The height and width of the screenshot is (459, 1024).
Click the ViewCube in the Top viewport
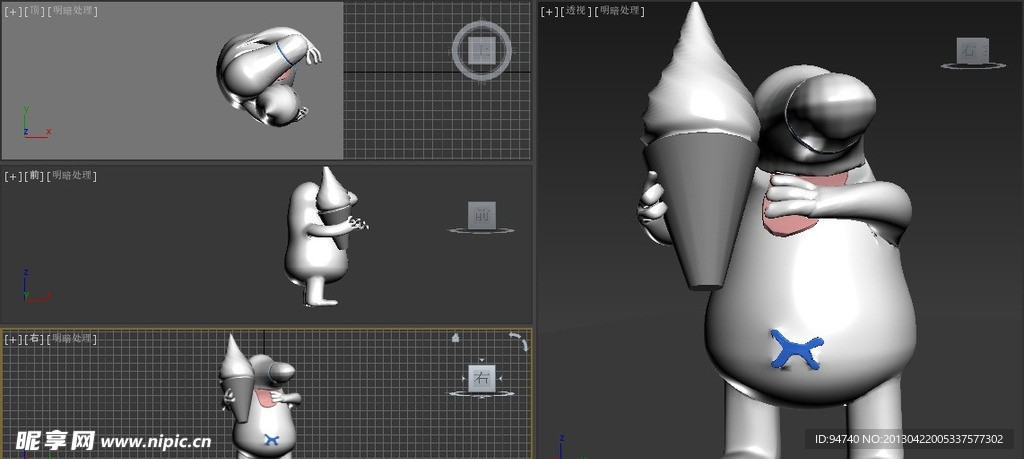[482, 49]
